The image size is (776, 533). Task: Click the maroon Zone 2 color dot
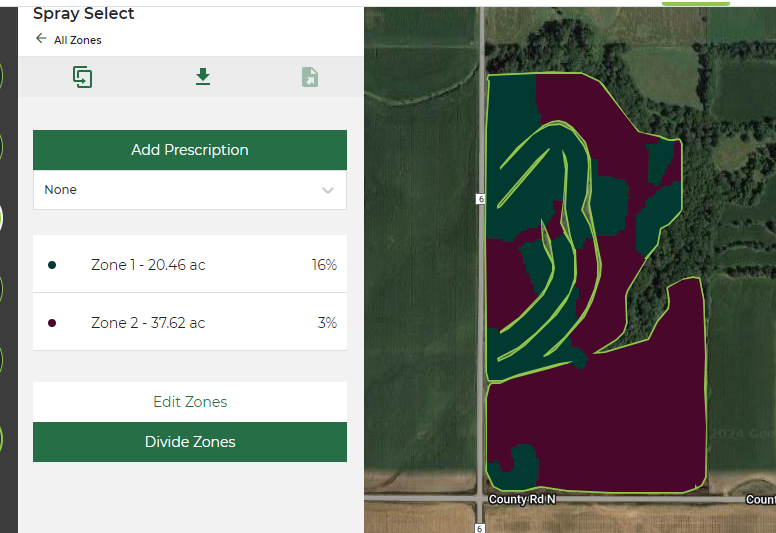click(52, 323)
